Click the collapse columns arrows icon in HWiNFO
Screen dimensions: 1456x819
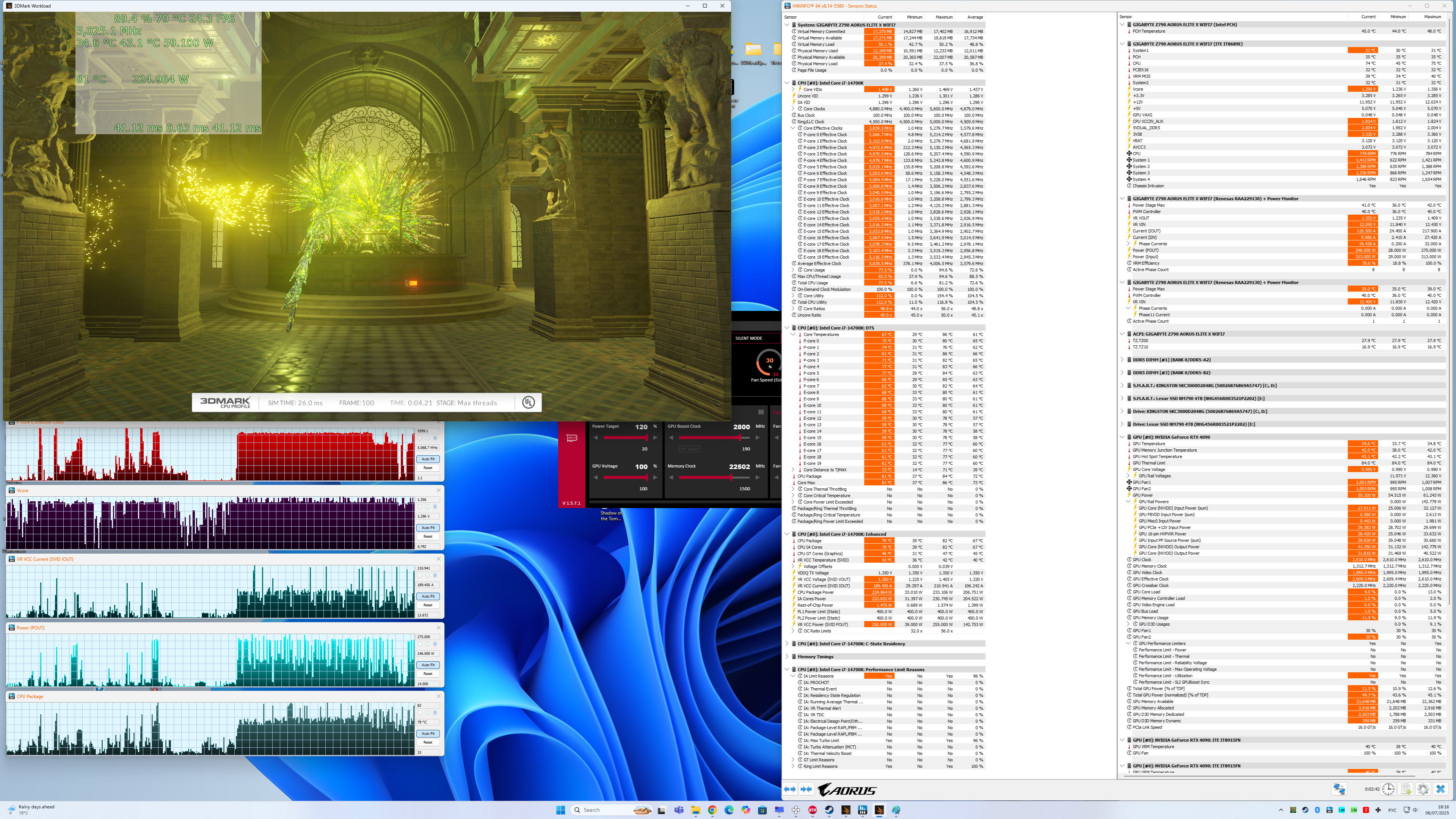pos(806,789)
